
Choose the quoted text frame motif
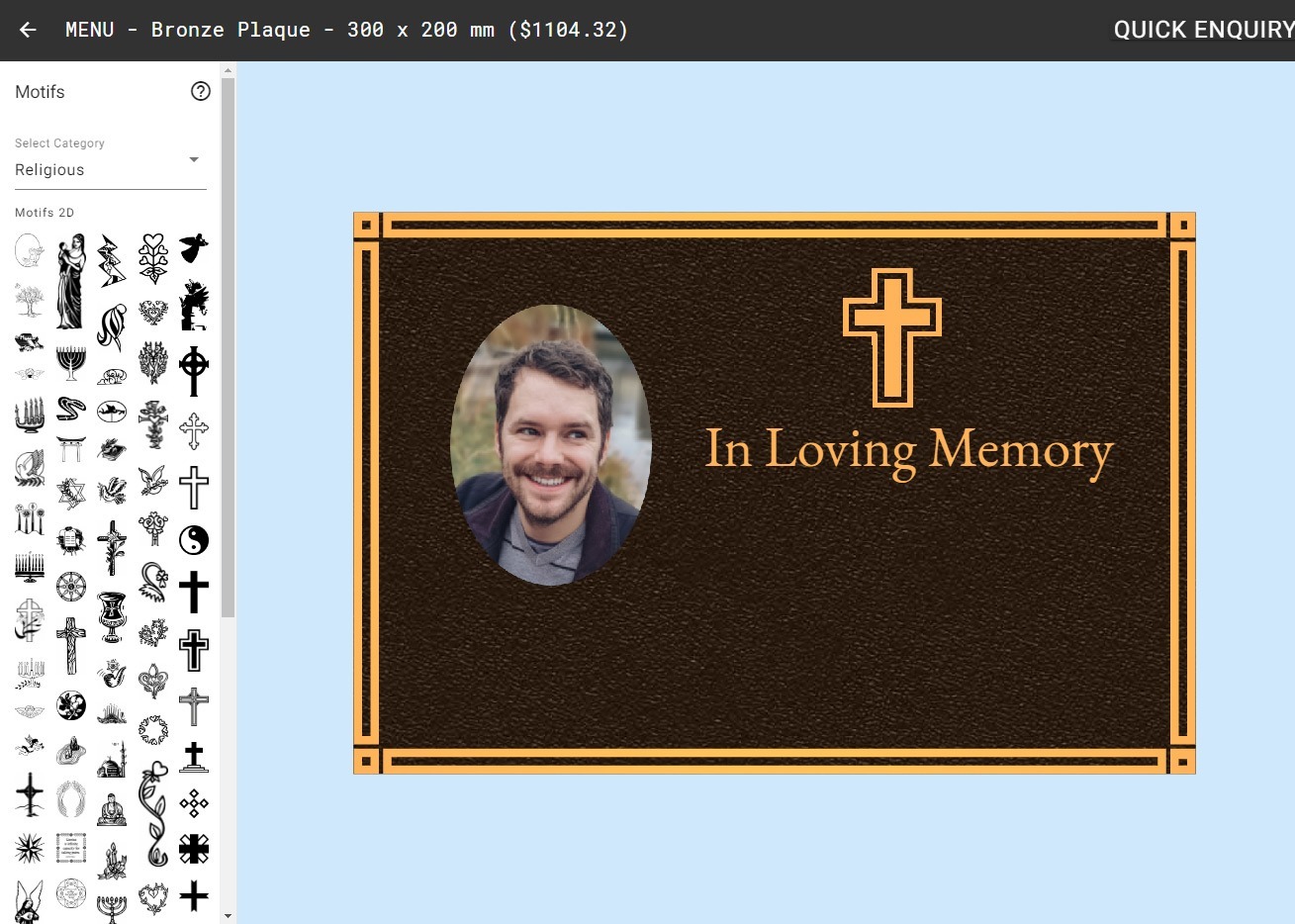tap(70, 848)
